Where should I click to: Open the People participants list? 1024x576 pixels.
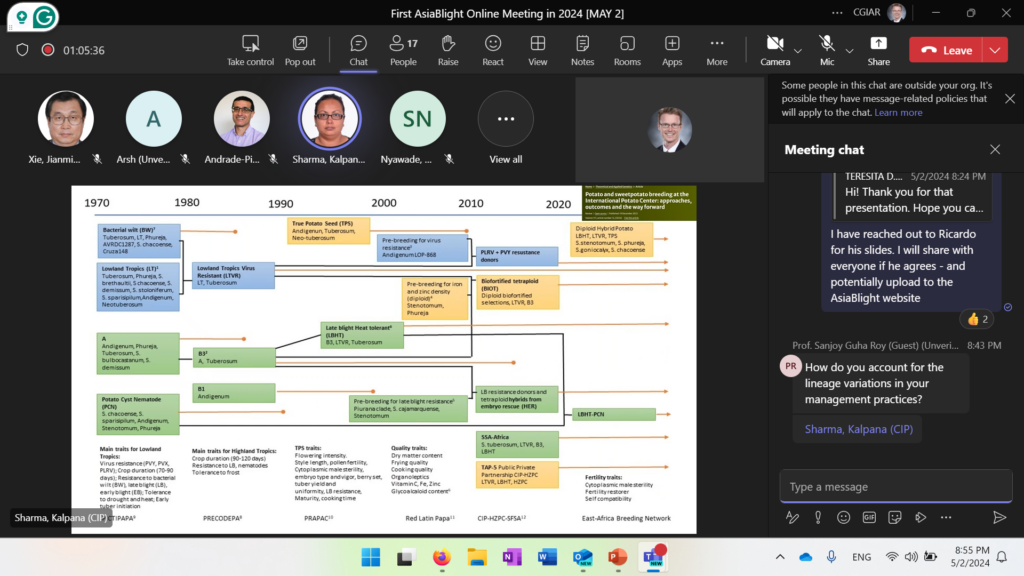(x=403, y=44)
